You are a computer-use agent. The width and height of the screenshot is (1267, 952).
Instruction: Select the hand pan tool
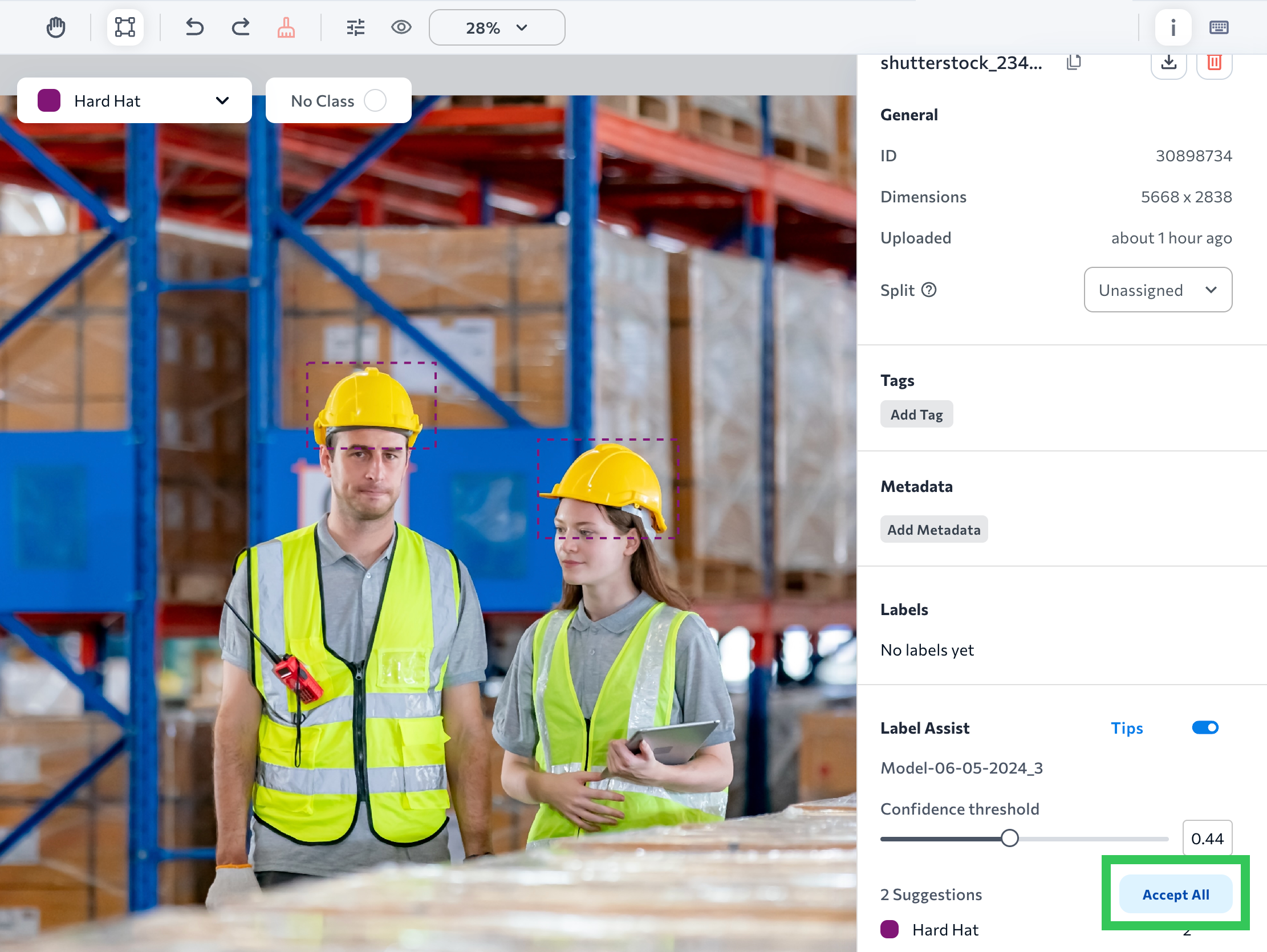coord(55,27)
